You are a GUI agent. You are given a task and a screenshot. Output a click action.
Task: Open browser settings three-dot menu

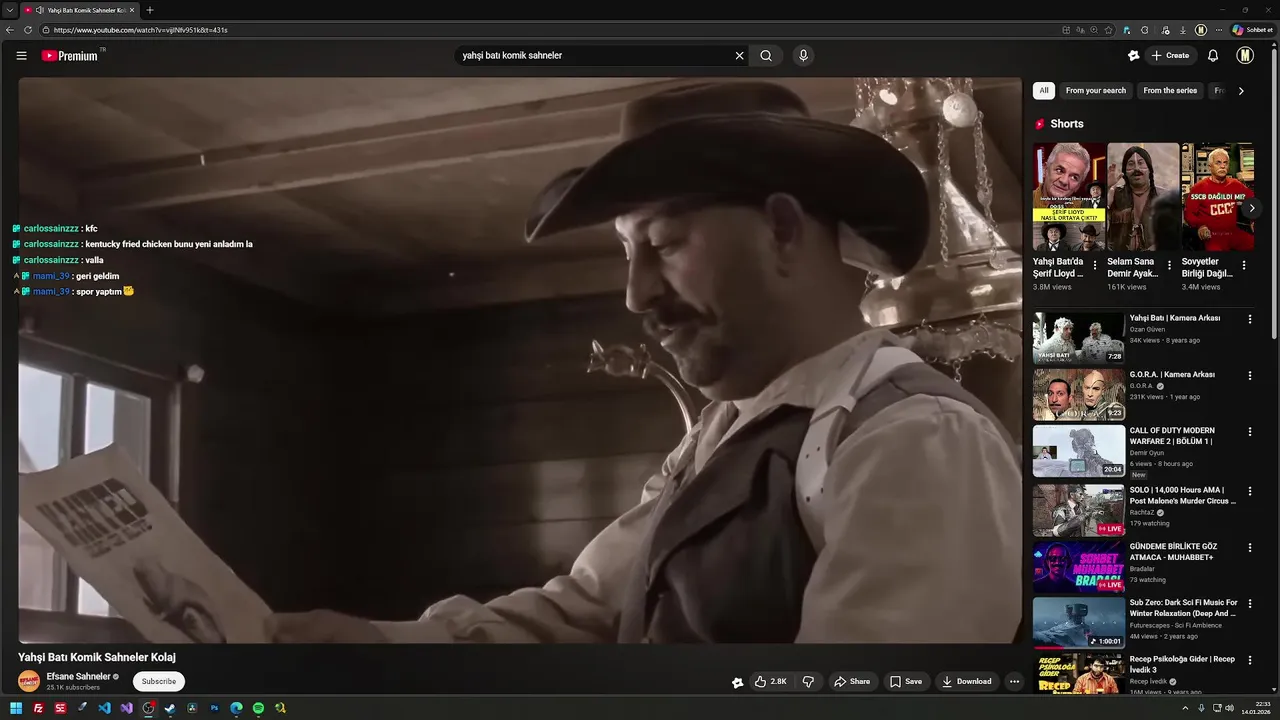pyautogui.click(x=1218, y=30)
